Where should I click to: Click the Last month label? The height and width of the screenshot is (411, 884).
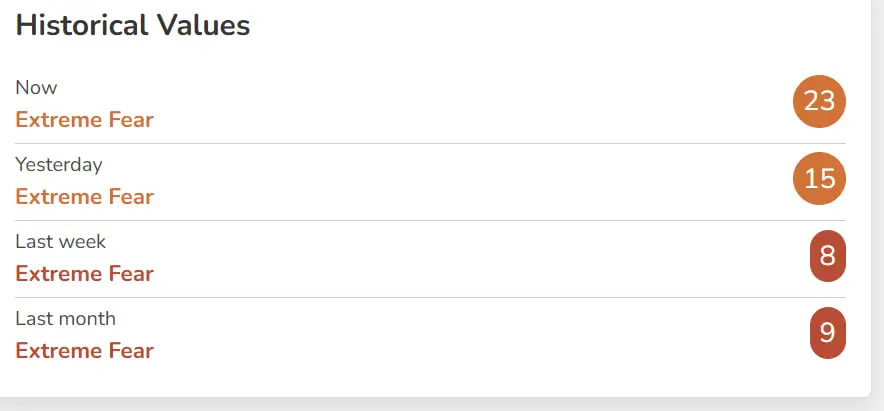point(65,319)
